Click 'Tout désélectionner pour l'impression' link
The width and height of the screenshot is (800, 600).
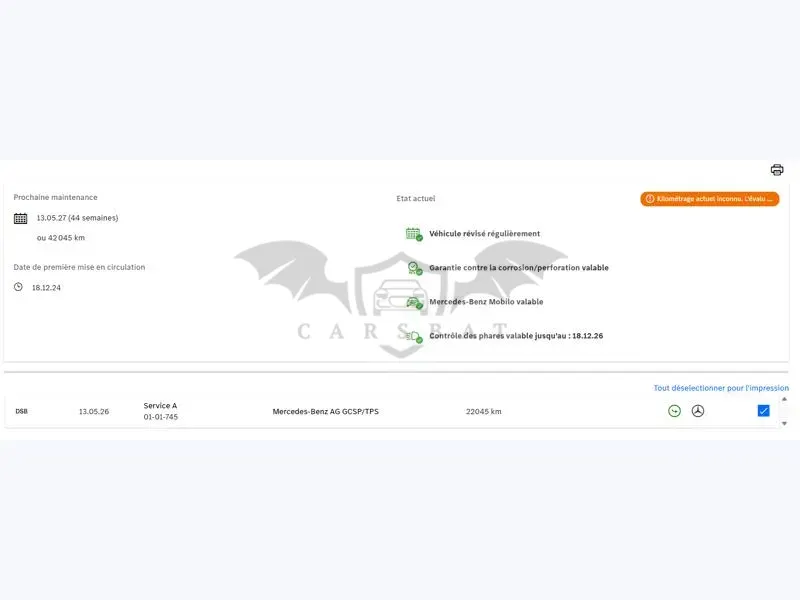(x=721, y=388)
